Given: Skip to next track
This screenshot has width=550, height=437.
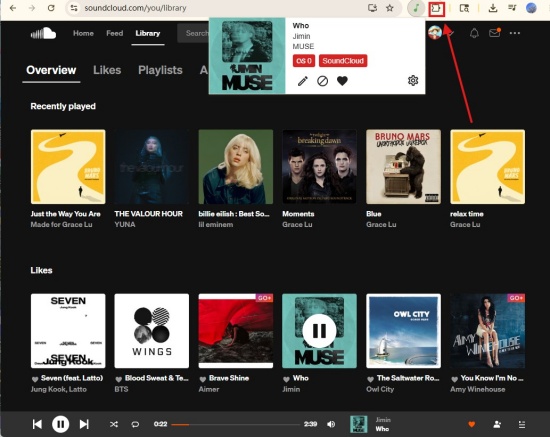Looking at the screenshot, I should [x=84, y=424].
